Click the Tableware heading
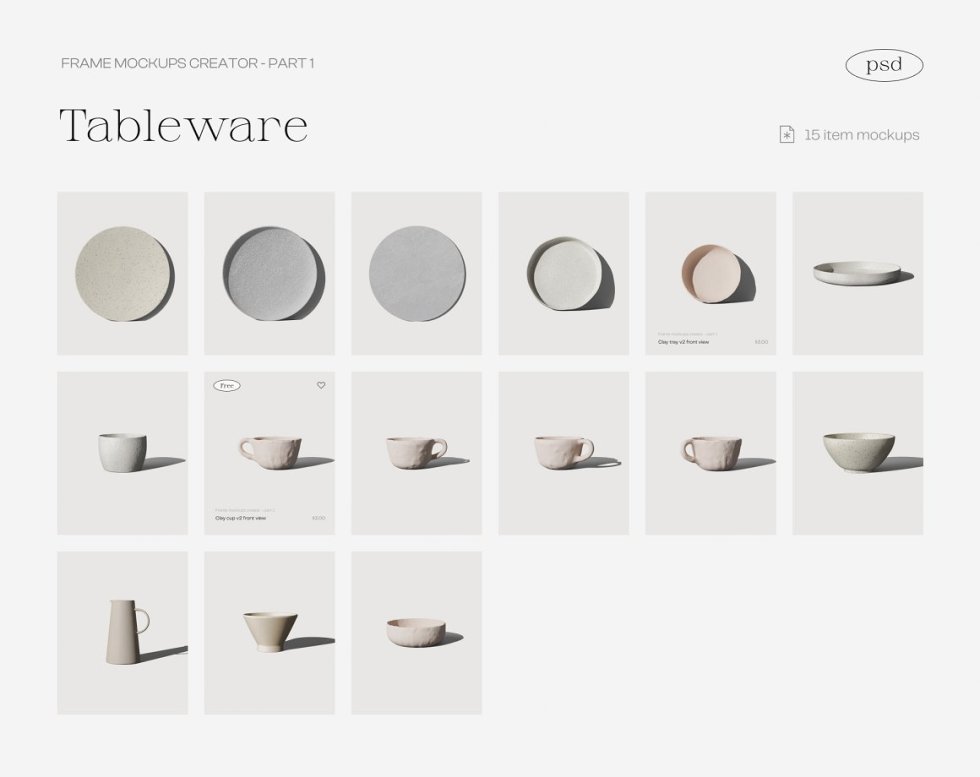 [x=183, y=125]
